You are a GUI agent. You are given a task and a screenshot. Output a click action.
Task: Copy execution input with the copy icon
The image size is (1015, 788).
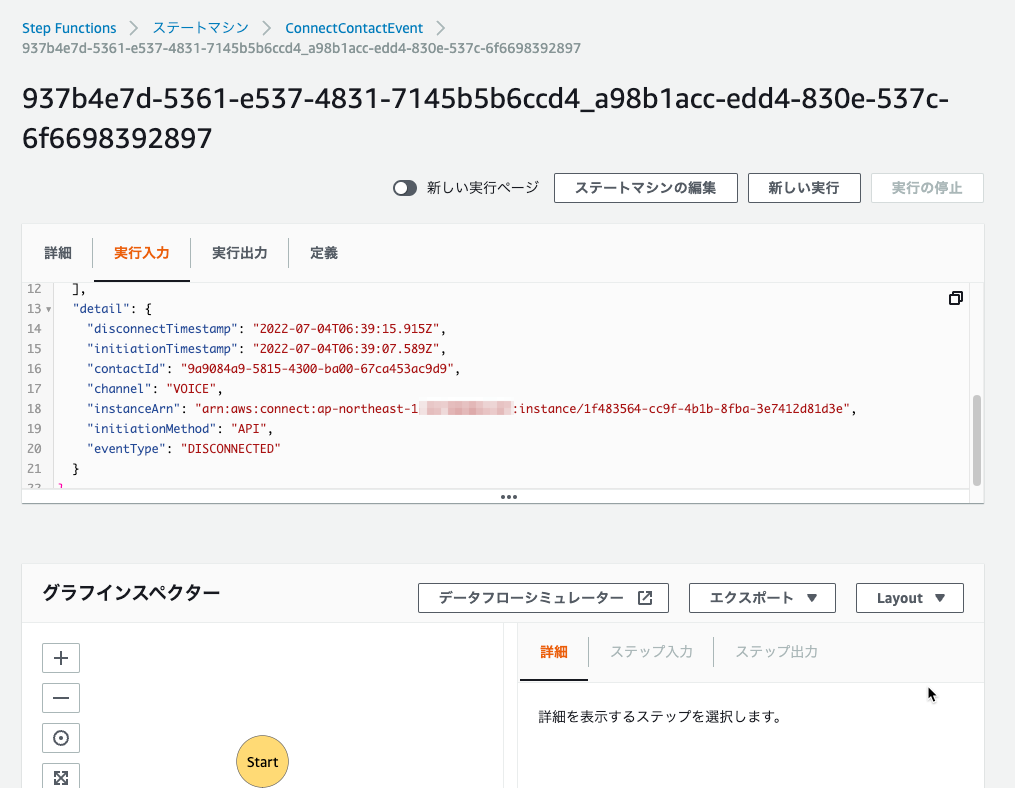(955, 298)
